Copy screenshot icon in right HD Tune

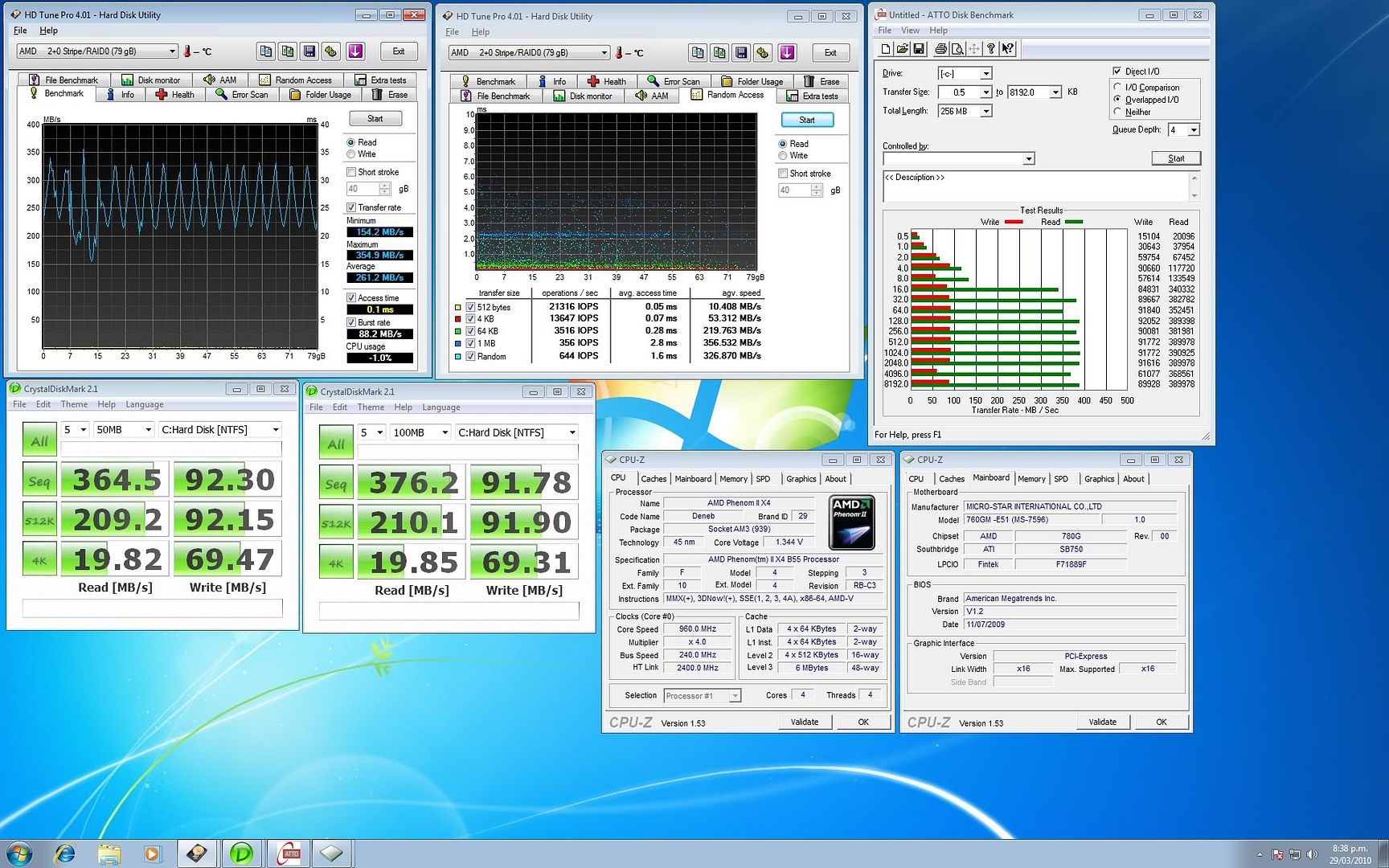point(719,53)
